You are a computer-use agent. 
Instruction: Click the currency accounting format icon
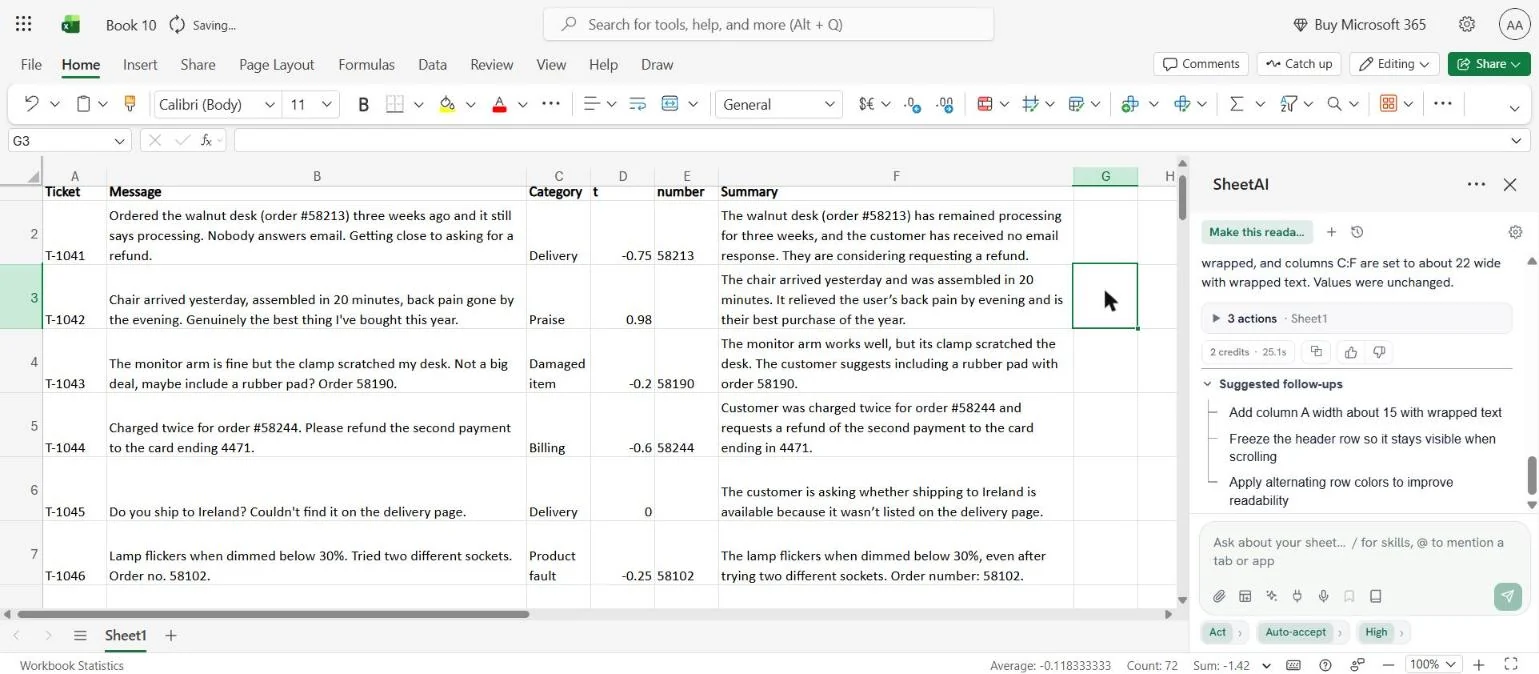coord(866,104)
